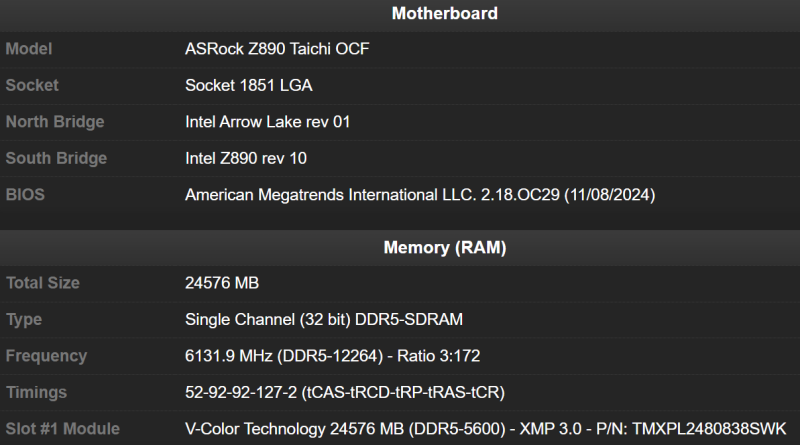The width and height of the screenshot is (800, 445).
Task: Click the 24576 MB total size value
Action: point(222,283)
